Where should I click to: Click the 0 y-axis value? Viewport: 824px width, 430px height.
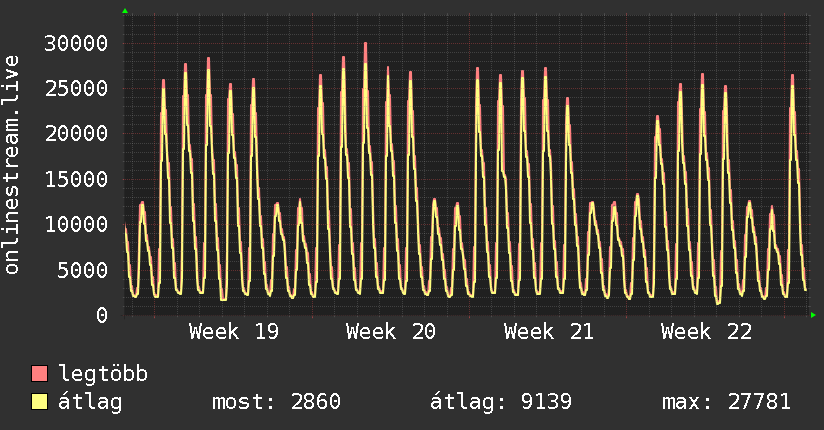tap(102, 315)
